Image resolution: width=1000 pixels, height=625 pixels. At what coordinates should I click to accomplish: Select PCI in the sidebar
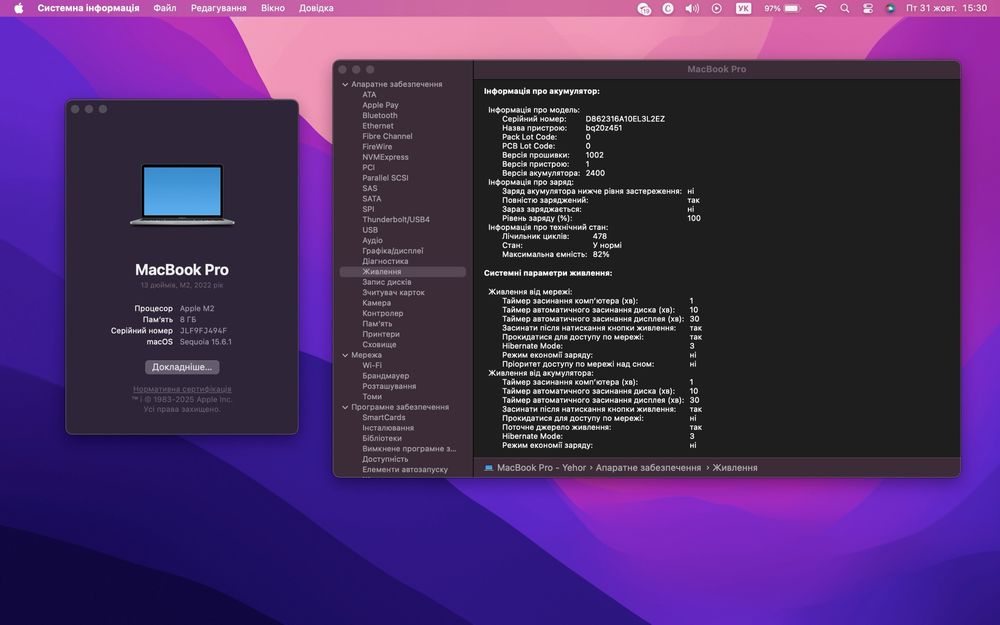click(369, 167)
